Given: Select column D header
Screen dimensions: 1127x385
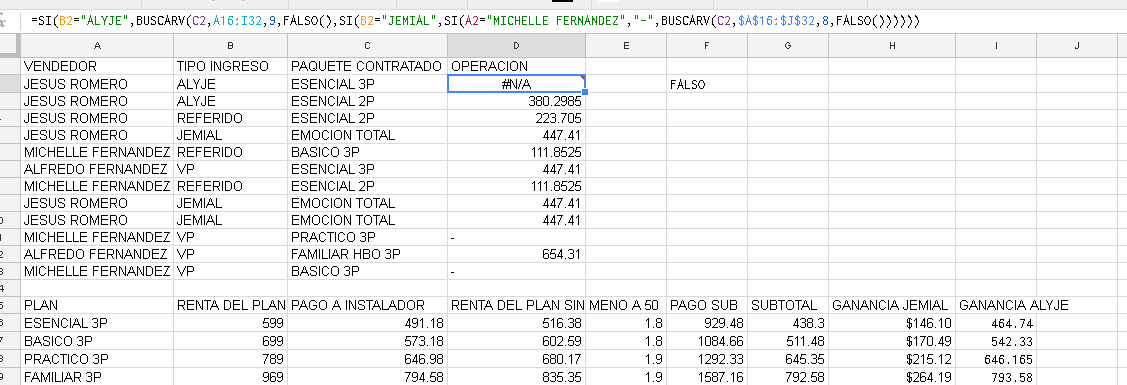Looking at the screenshot, I should click(x=516, y=46).
